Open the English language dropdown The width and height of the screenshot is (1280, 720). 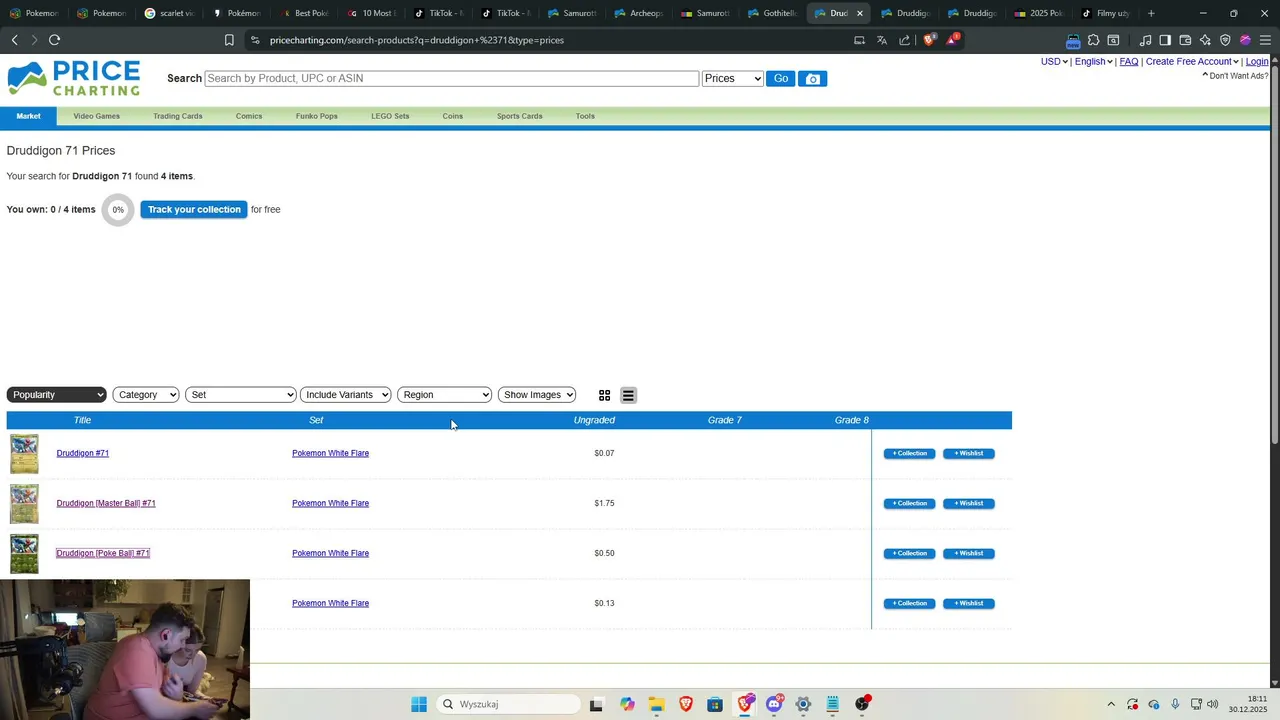click(1094, 62)
